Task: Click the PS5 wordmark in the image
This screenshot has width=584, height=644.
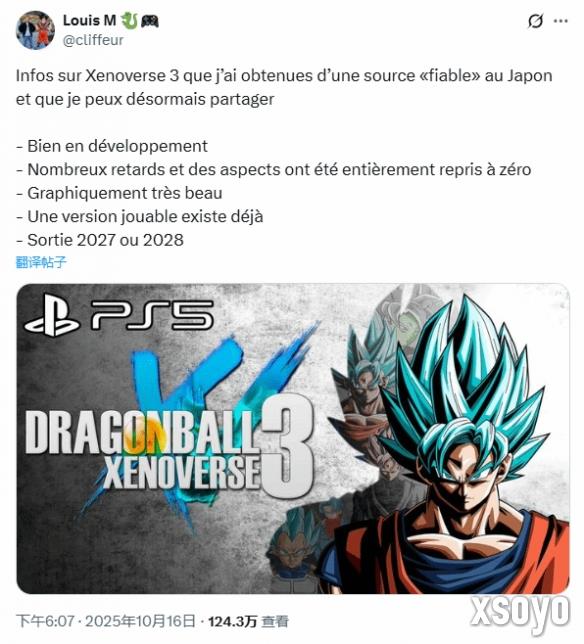Action: [152, 315]
